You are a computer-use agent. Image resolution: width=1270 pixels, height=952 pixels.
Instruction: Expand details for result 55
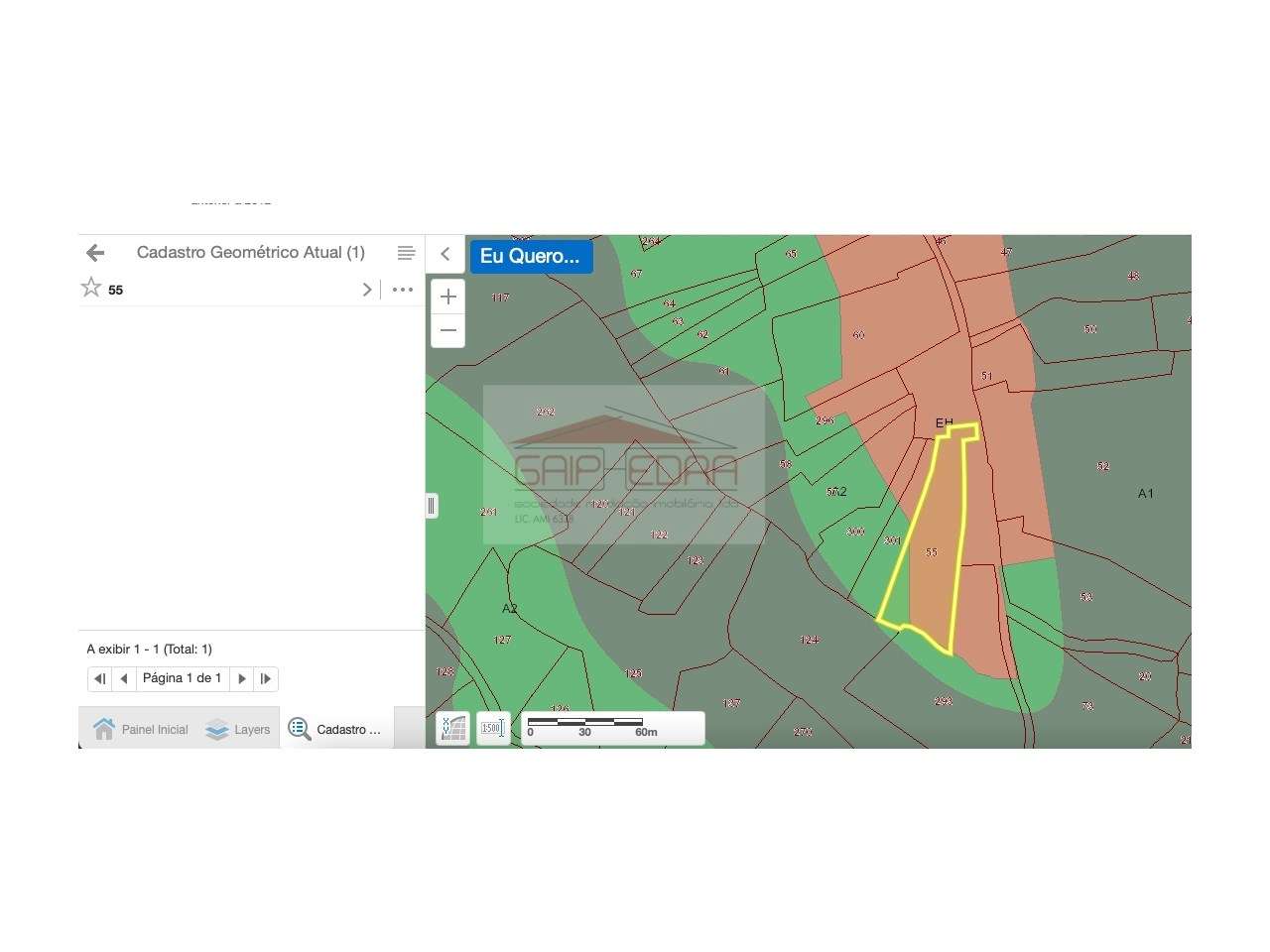tap(367, 290)
